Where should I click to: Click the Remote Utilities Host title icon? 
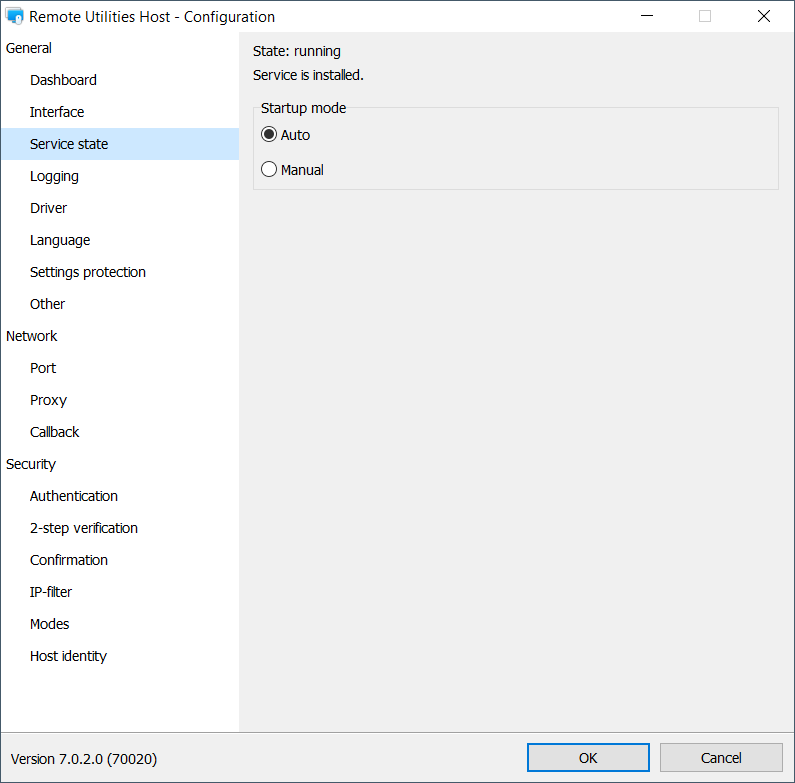14,16
